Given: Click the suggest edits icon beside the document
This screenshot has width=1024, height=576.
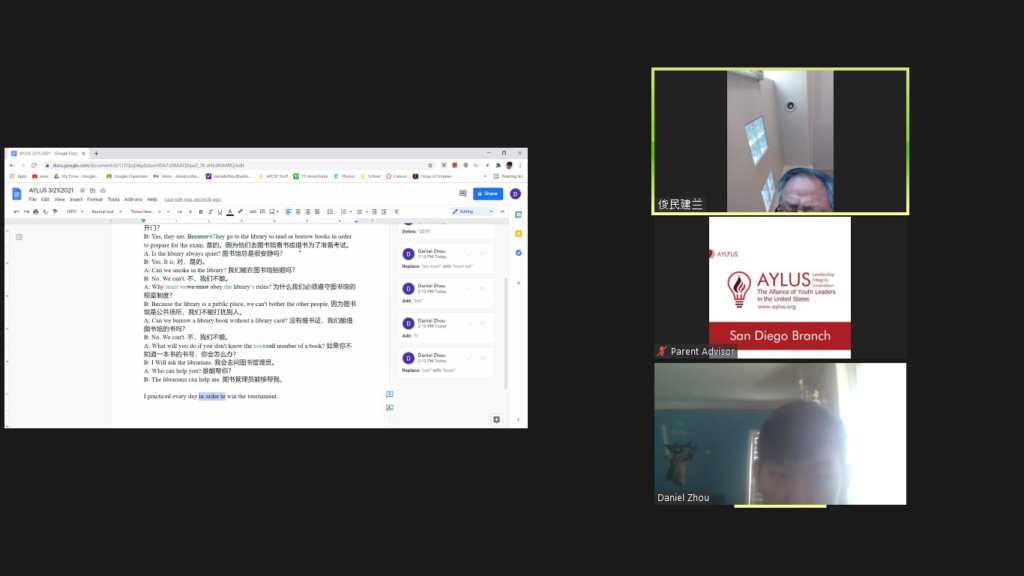Looking at the screenshot, I should 389,408.
